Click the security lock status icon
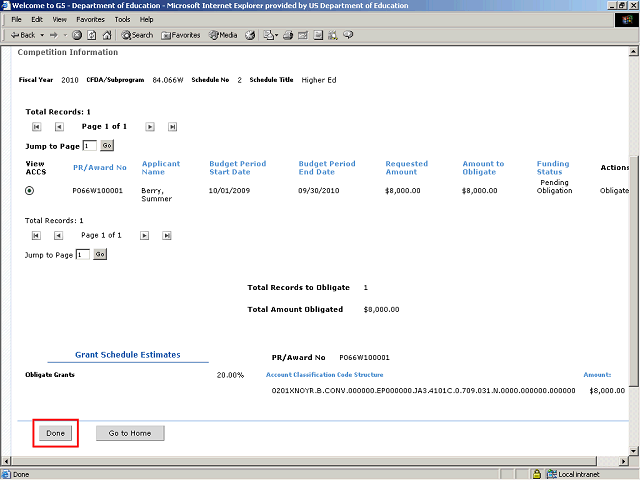640x480 pixels. pos(536,474)
